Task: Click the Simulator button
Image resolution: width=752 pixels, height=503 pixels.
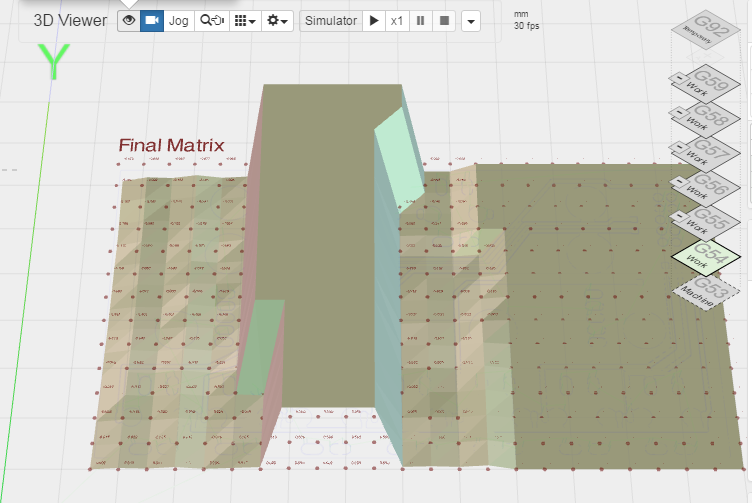Action: click(x=330, y=21)
